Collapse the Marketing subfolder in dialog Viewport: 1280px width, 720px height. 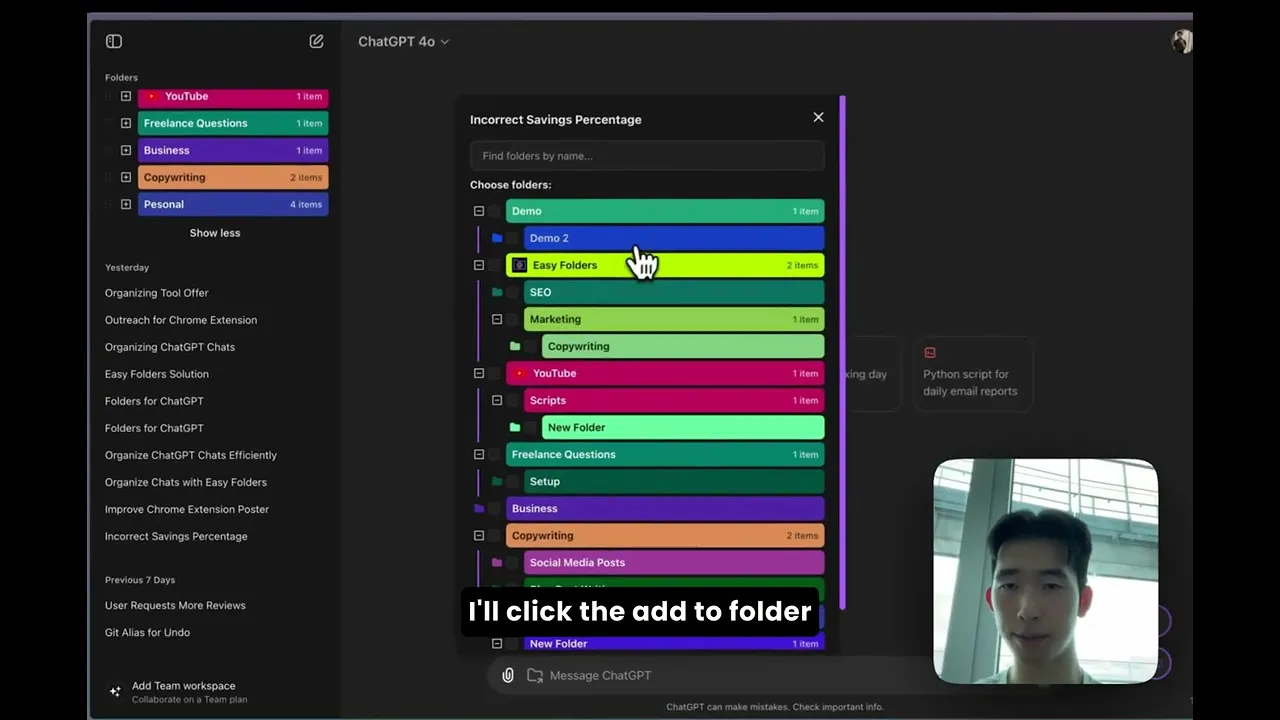(x=497, y=319)
